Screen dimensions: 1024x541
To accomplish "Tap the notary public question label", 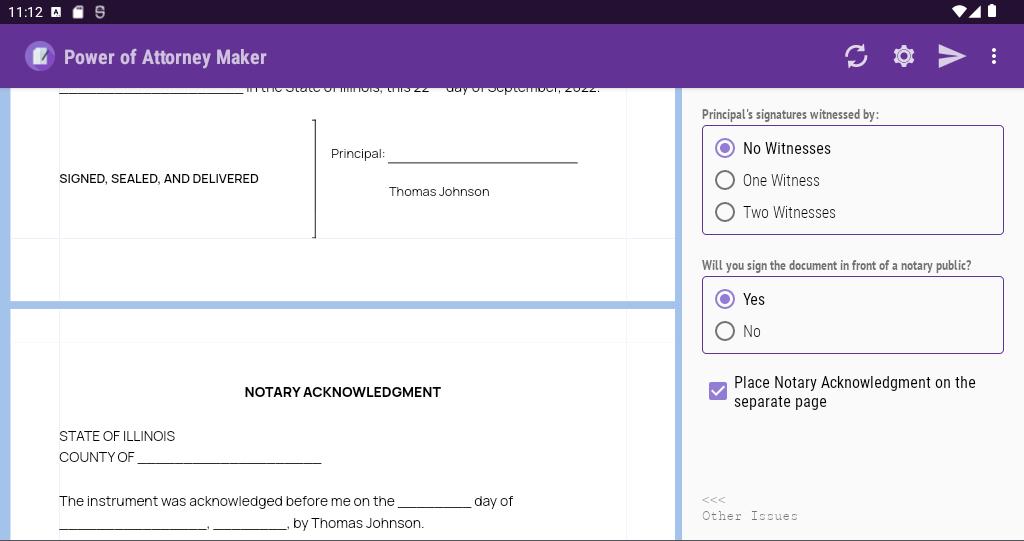I will 837,265.
